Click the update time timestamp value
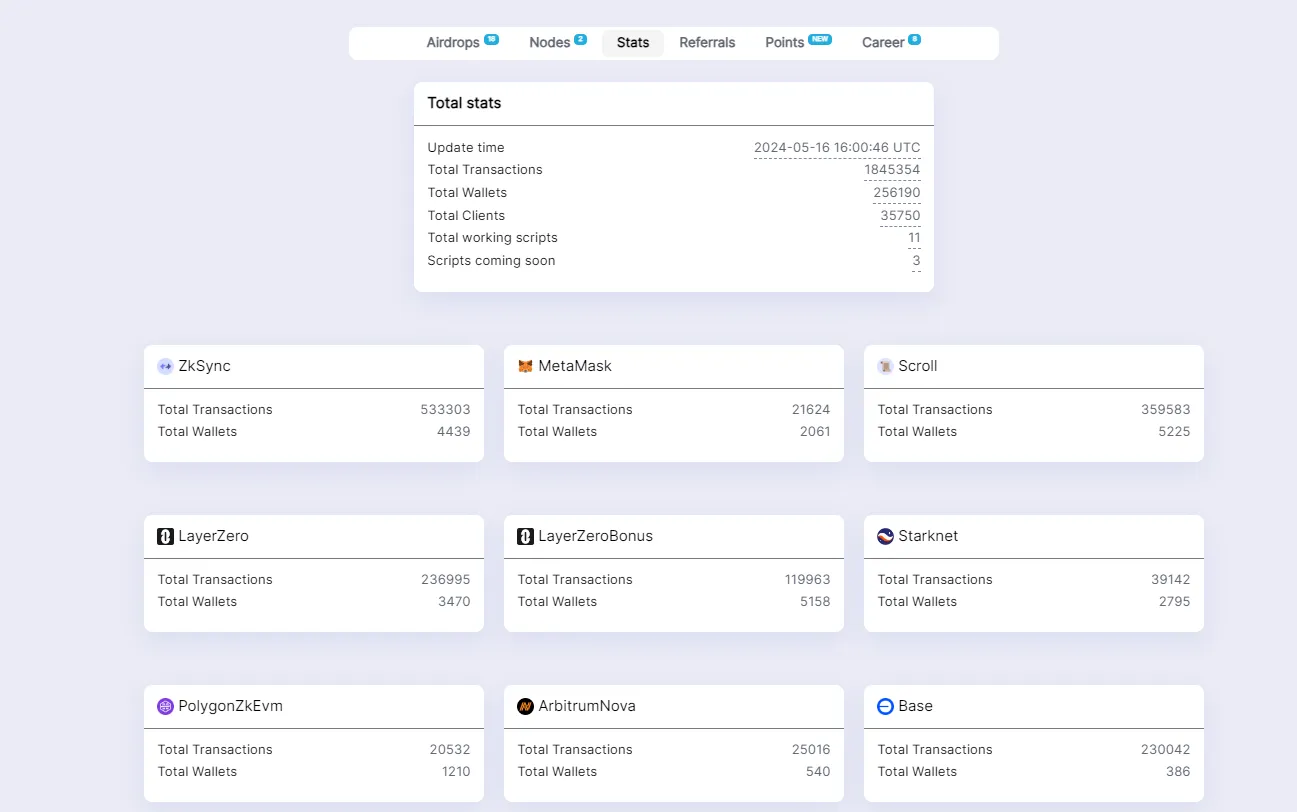This screenshot has width=1297, height=812. click(837, 148)
